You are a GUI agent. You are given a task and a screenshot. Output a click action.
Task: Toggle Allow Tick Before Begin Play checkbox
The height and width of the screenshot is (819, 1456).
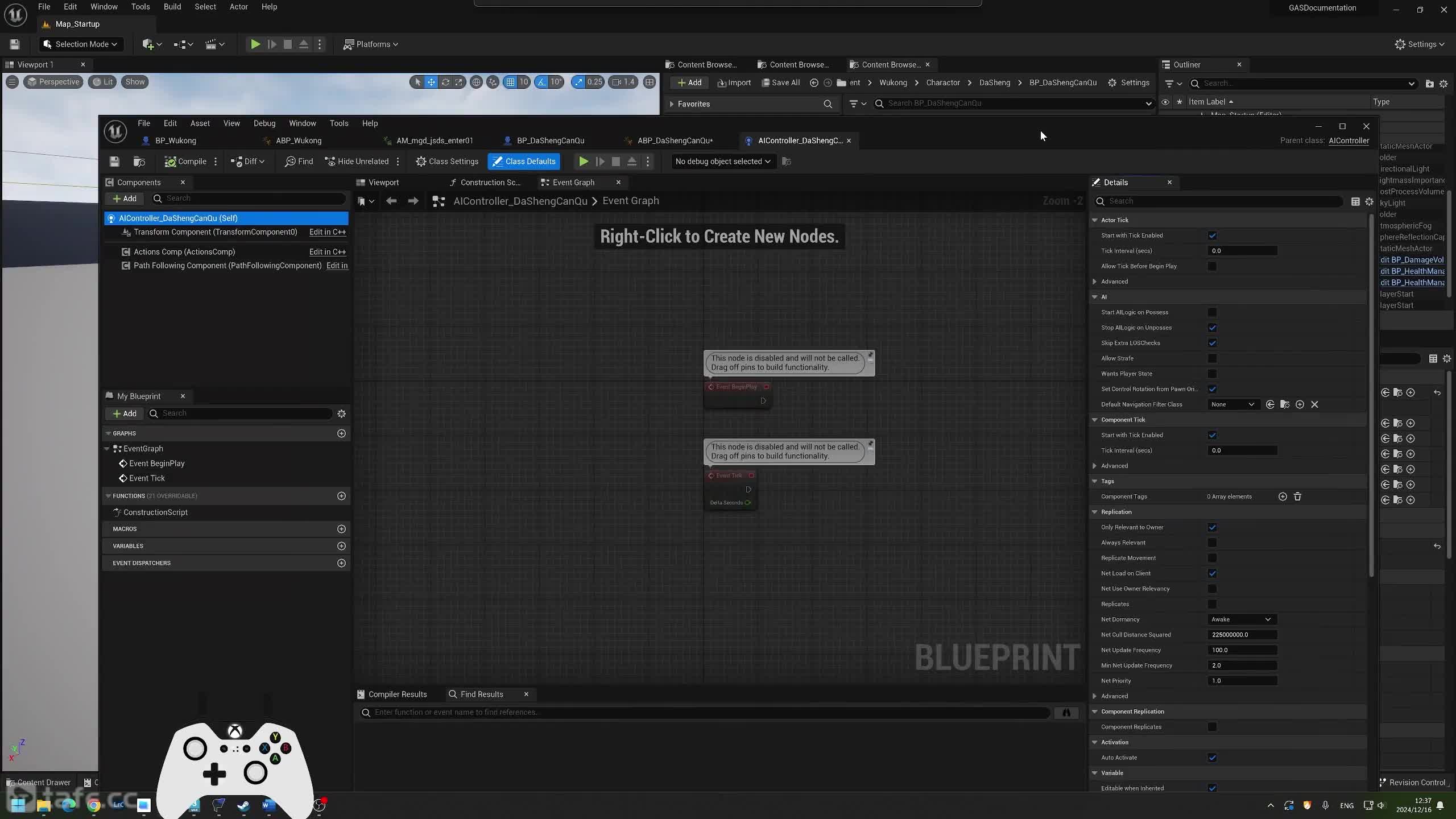point(1212,266)
